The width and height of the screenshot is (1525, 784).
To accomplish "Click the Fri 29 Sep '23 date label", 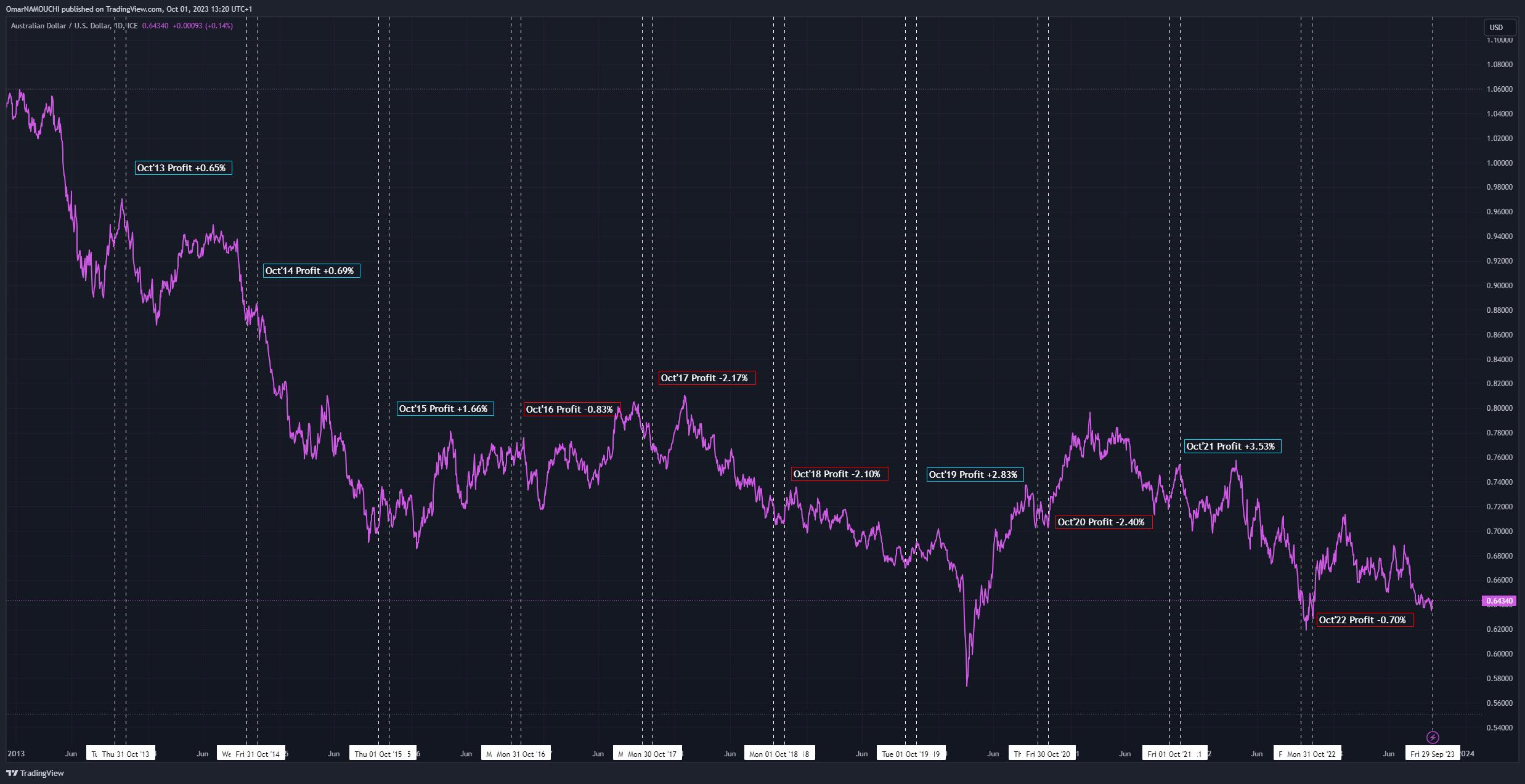I will point(1433,754).
